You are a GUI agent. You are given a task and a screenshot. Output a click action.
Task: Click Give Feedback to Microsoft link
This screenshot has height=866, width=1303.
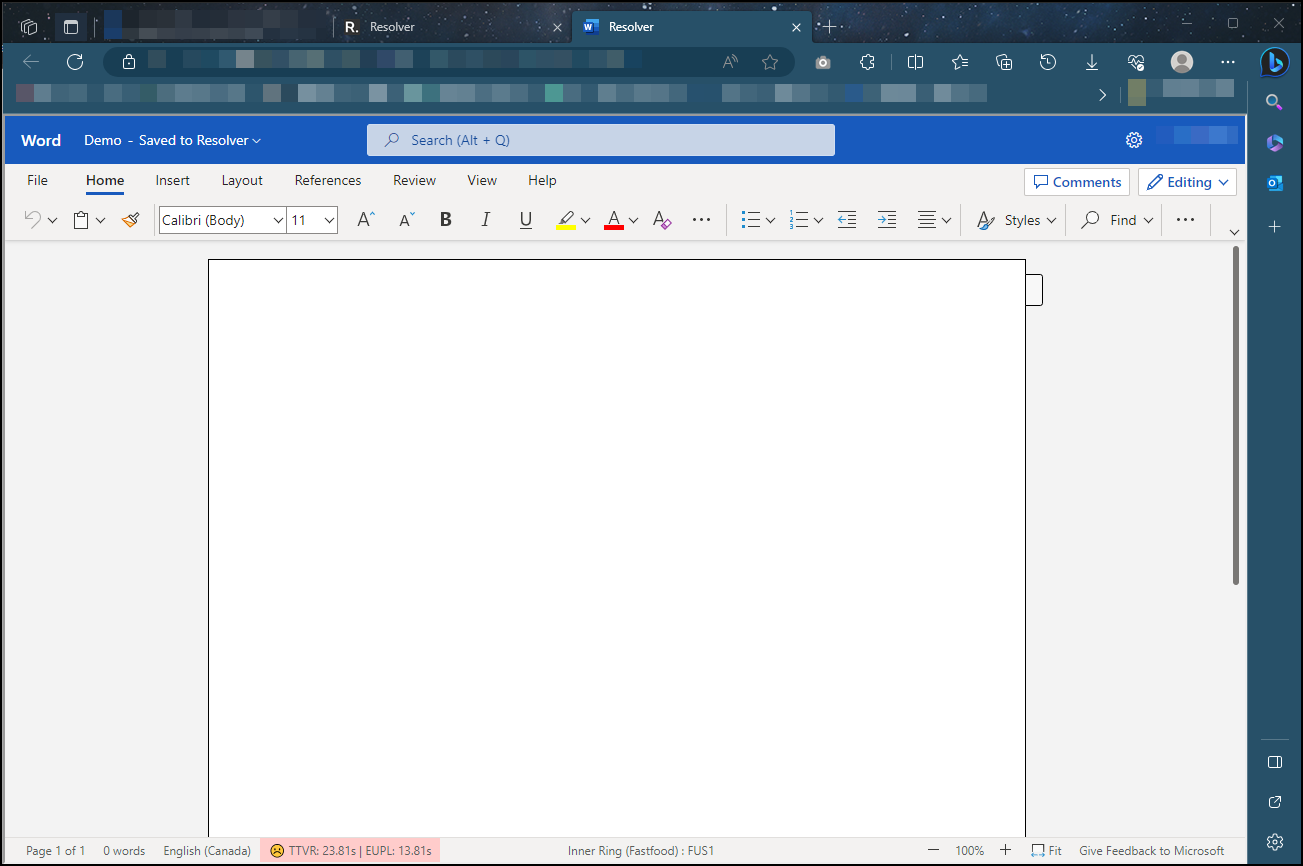pos(1151,851)
